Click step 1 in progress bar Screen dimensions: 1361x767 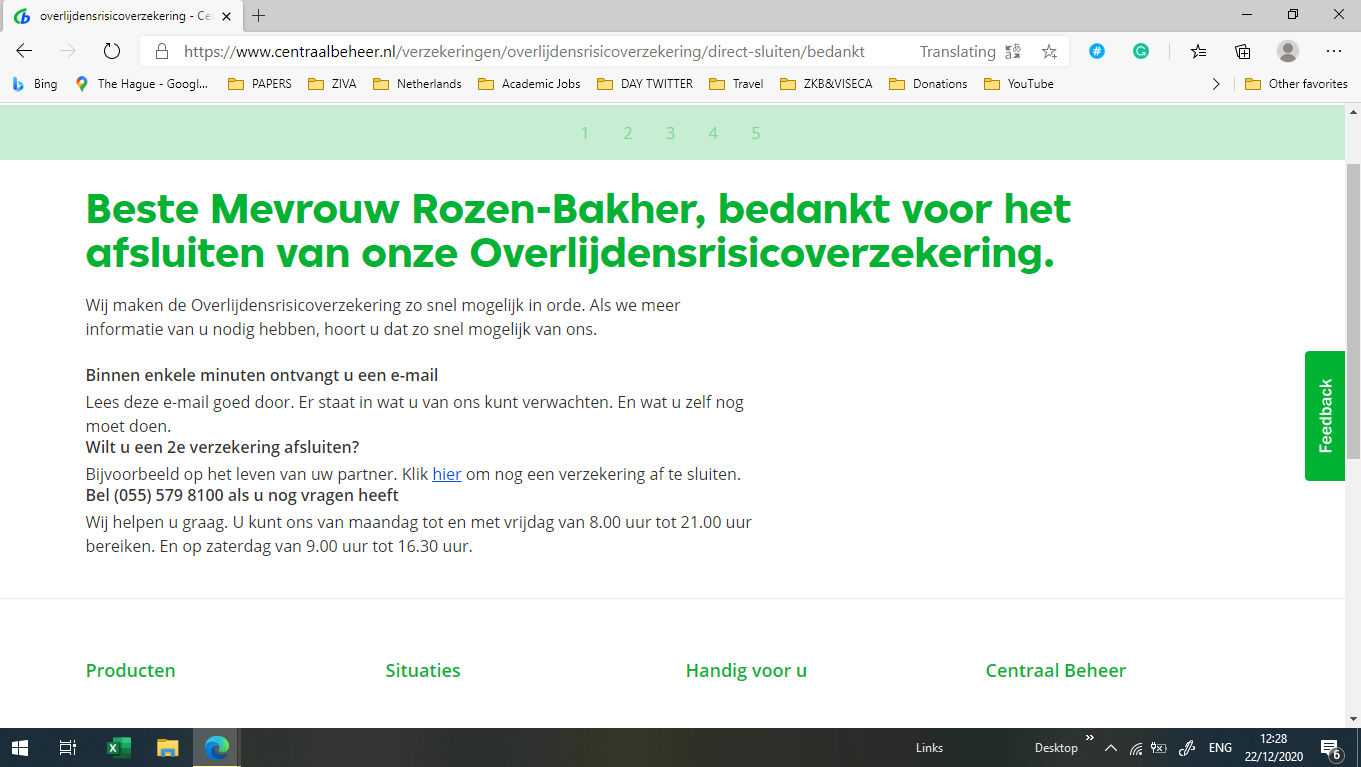(x=585, y=133)
